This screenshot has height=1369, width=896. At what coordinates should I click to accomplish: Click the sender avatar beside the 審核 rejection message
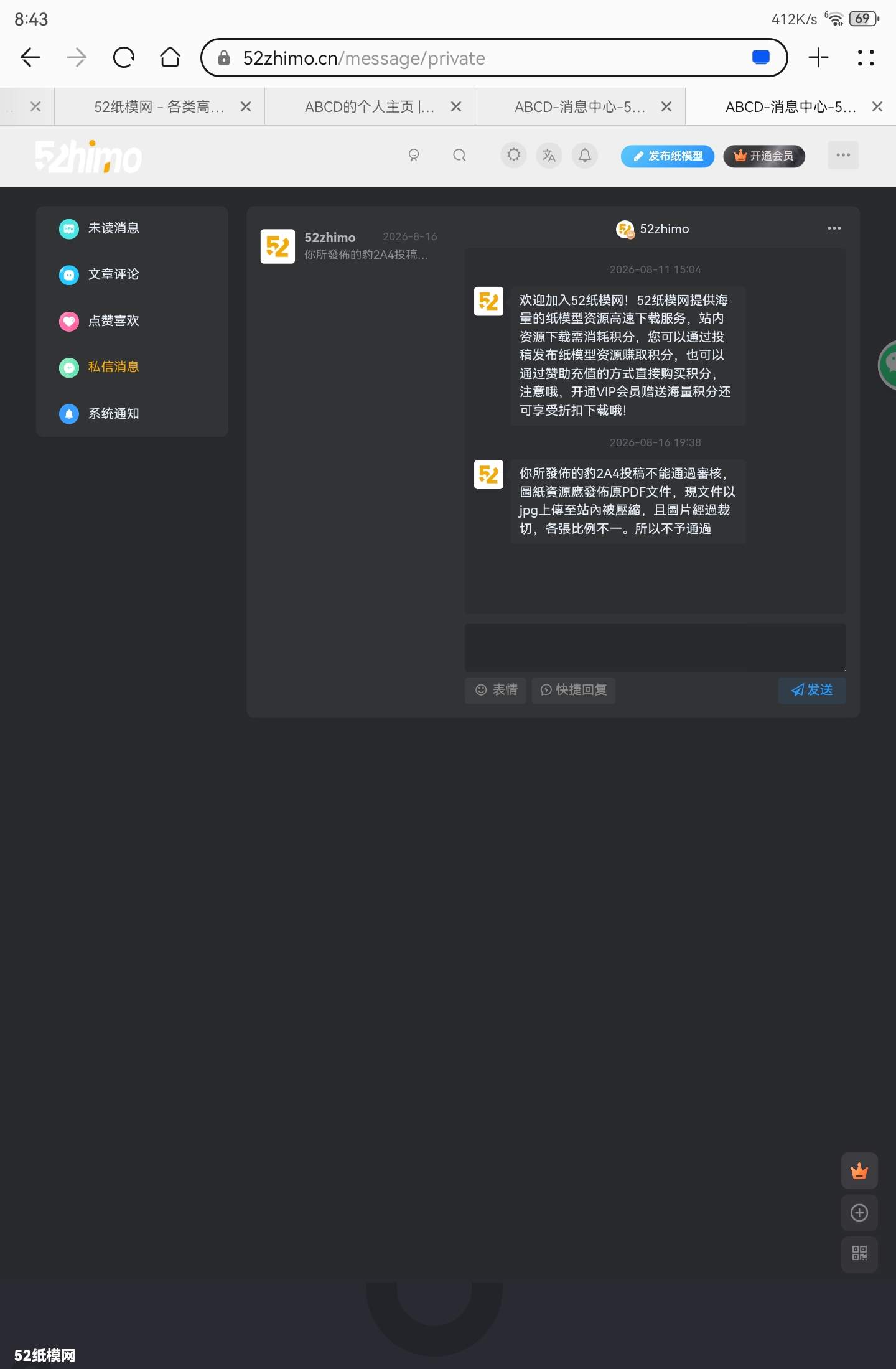coord(488,475)
